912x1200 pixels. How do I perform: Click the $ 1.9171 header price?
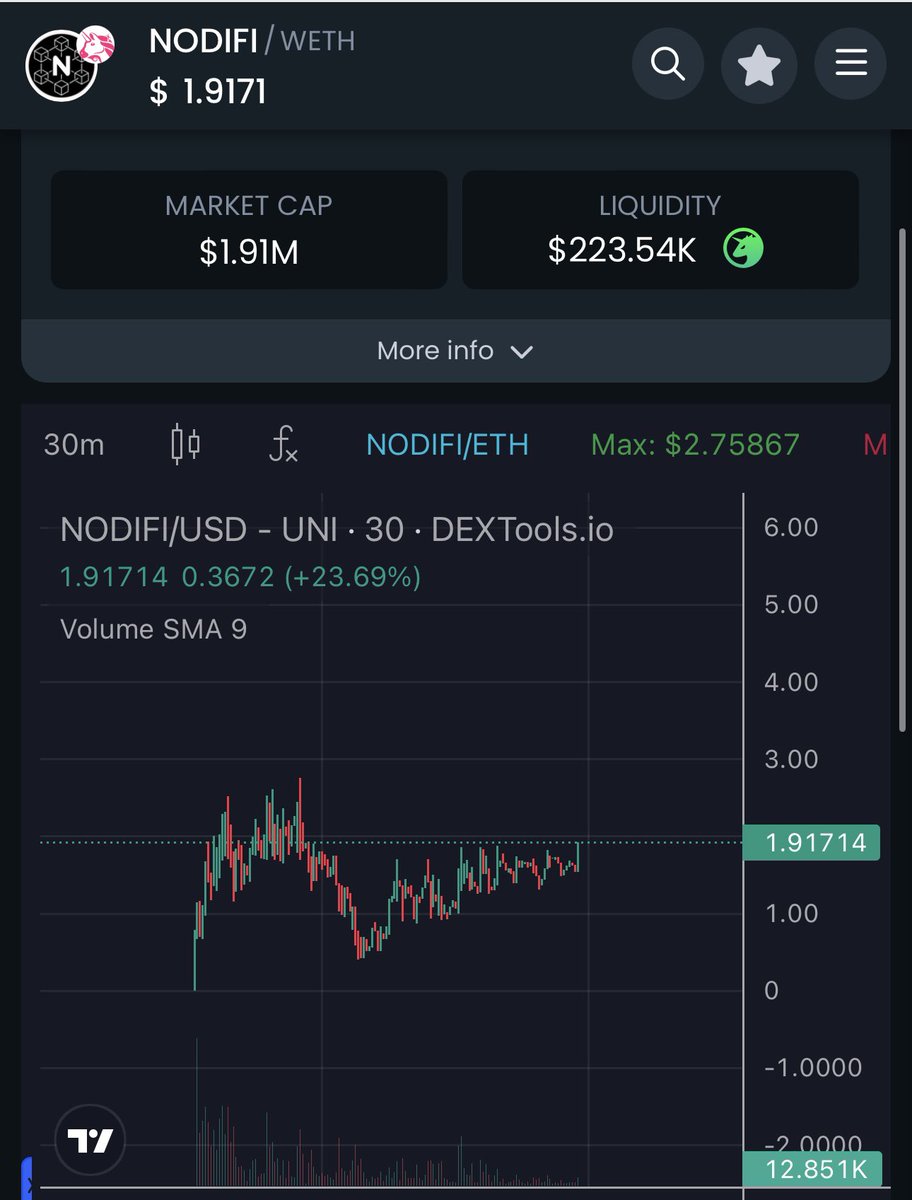(208, 92)
